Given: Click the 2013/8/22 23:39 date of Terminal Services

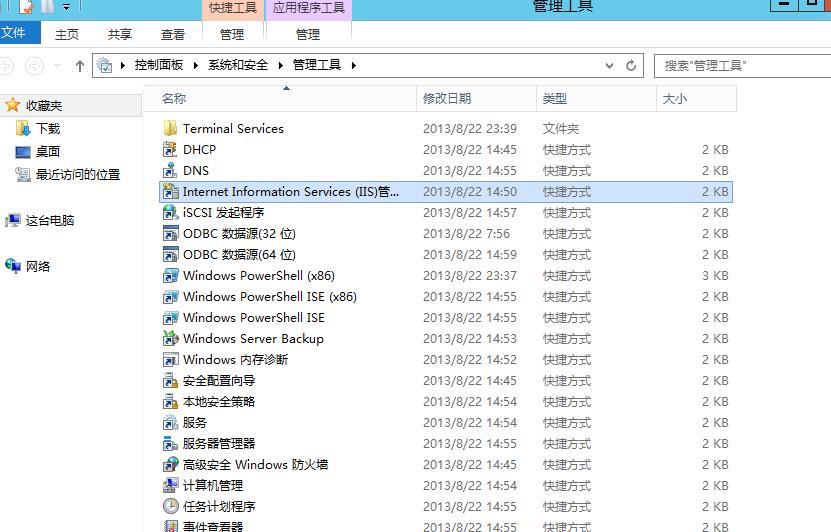Looking at the screenshot, I should [x=470, y=129].
